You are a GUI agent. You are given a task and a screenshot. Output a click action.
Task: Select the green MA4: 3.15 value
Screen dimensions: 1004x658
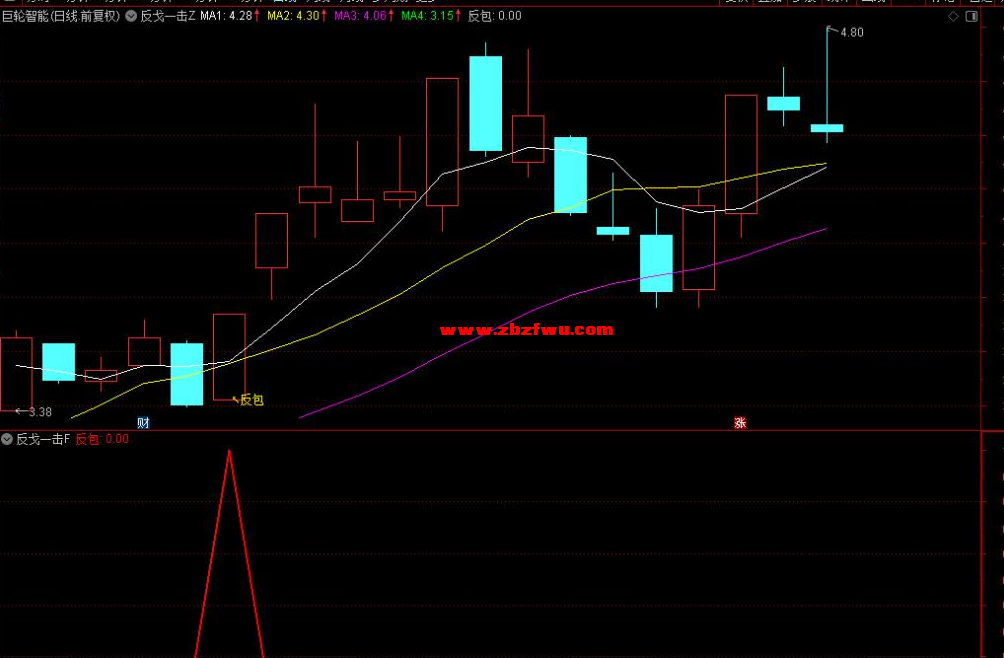[x=428, y=16]
